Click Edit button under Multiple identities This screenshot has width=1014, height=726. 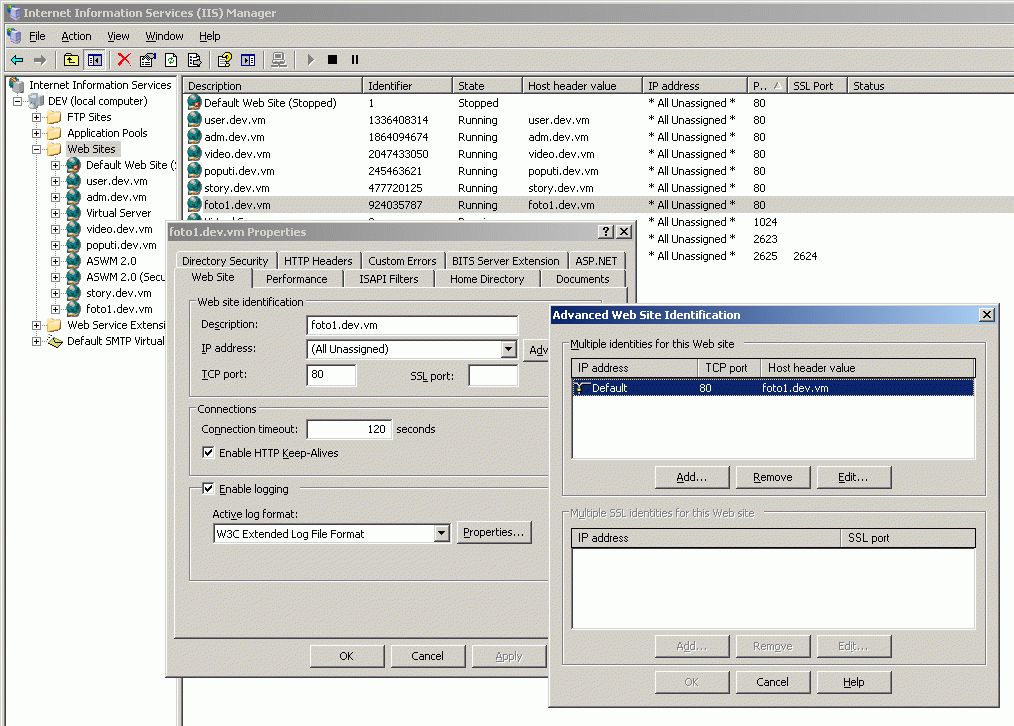[854, 477]
